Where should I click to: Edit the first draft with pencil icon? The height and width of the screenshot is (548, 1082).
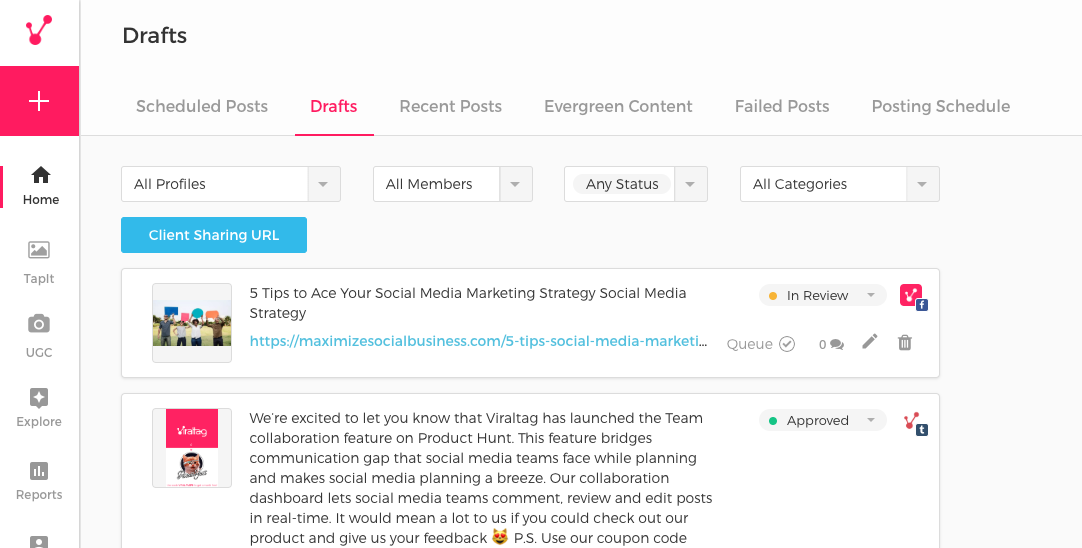pyautogui.click(x=870, y=342)
